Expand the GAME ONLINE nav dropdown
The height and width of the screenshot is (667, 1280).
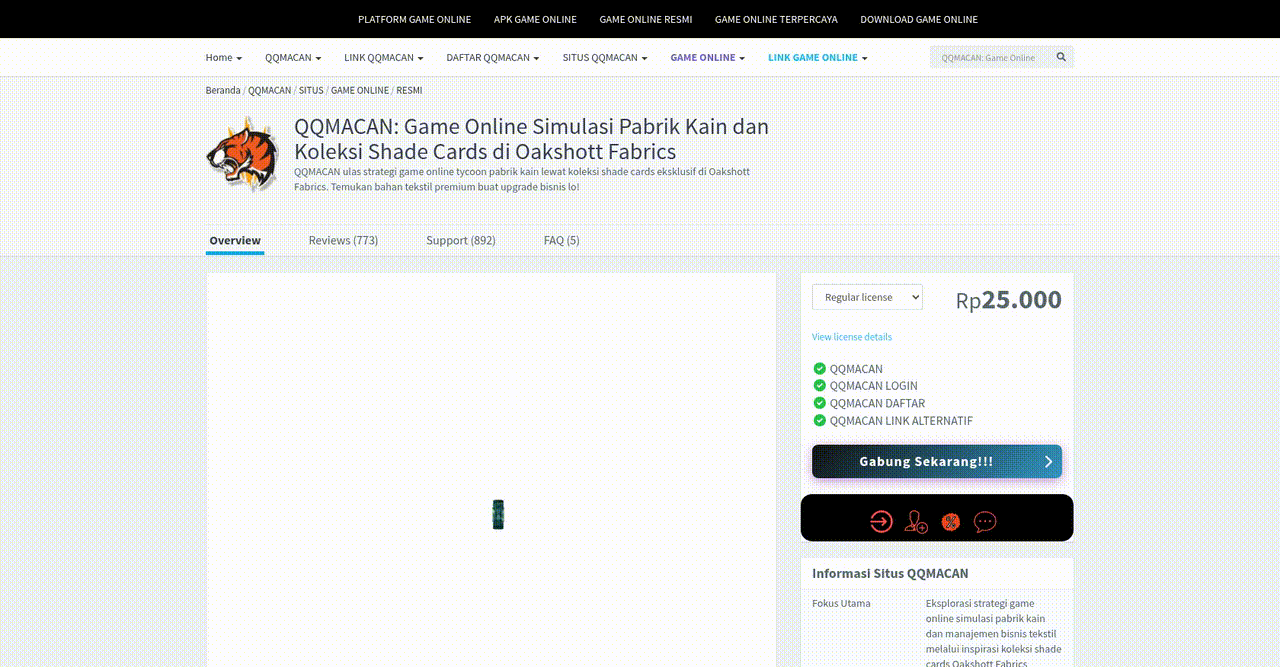[708, 57]
